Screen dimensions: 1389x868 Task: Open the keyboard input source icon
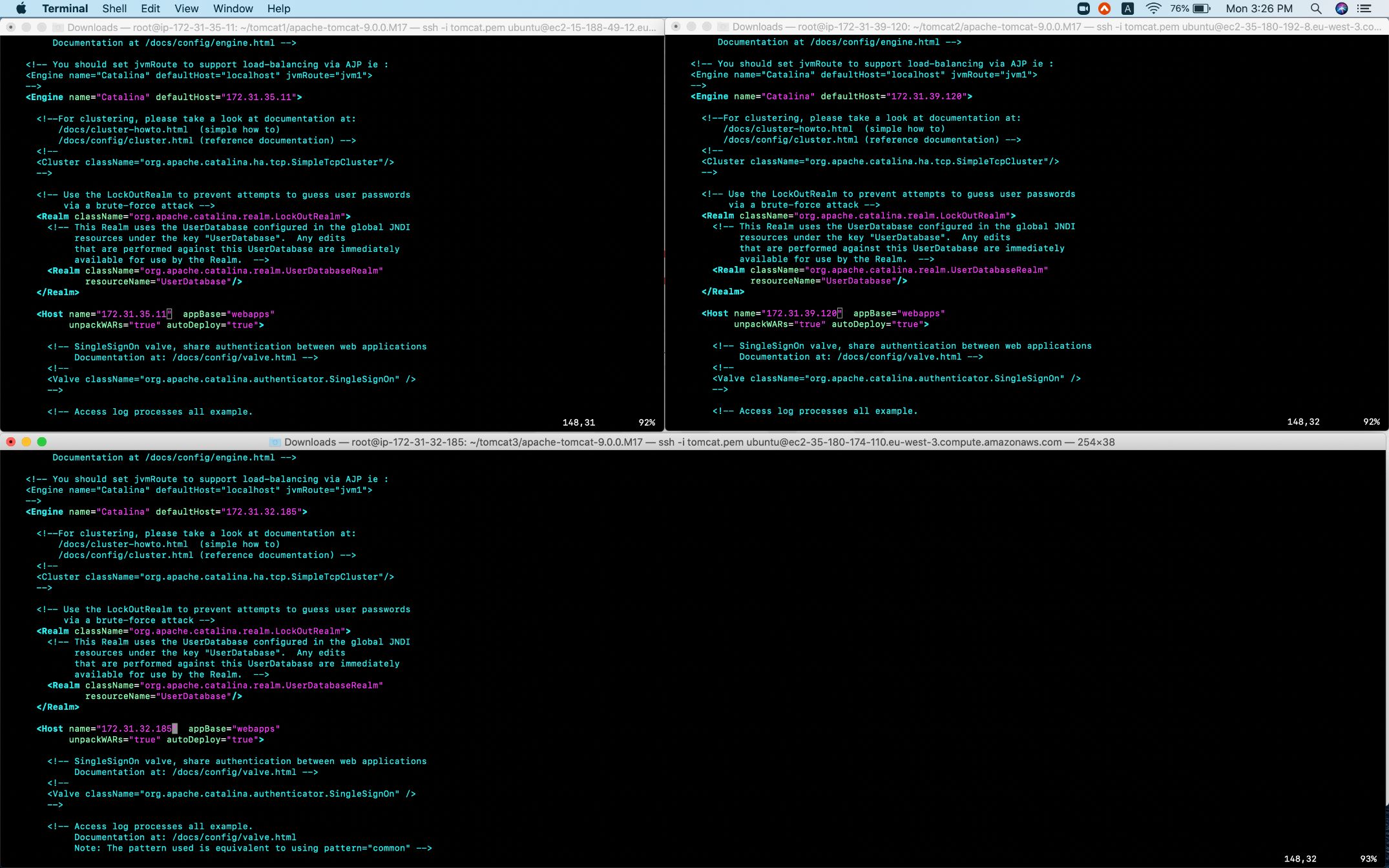[1127, 8]
